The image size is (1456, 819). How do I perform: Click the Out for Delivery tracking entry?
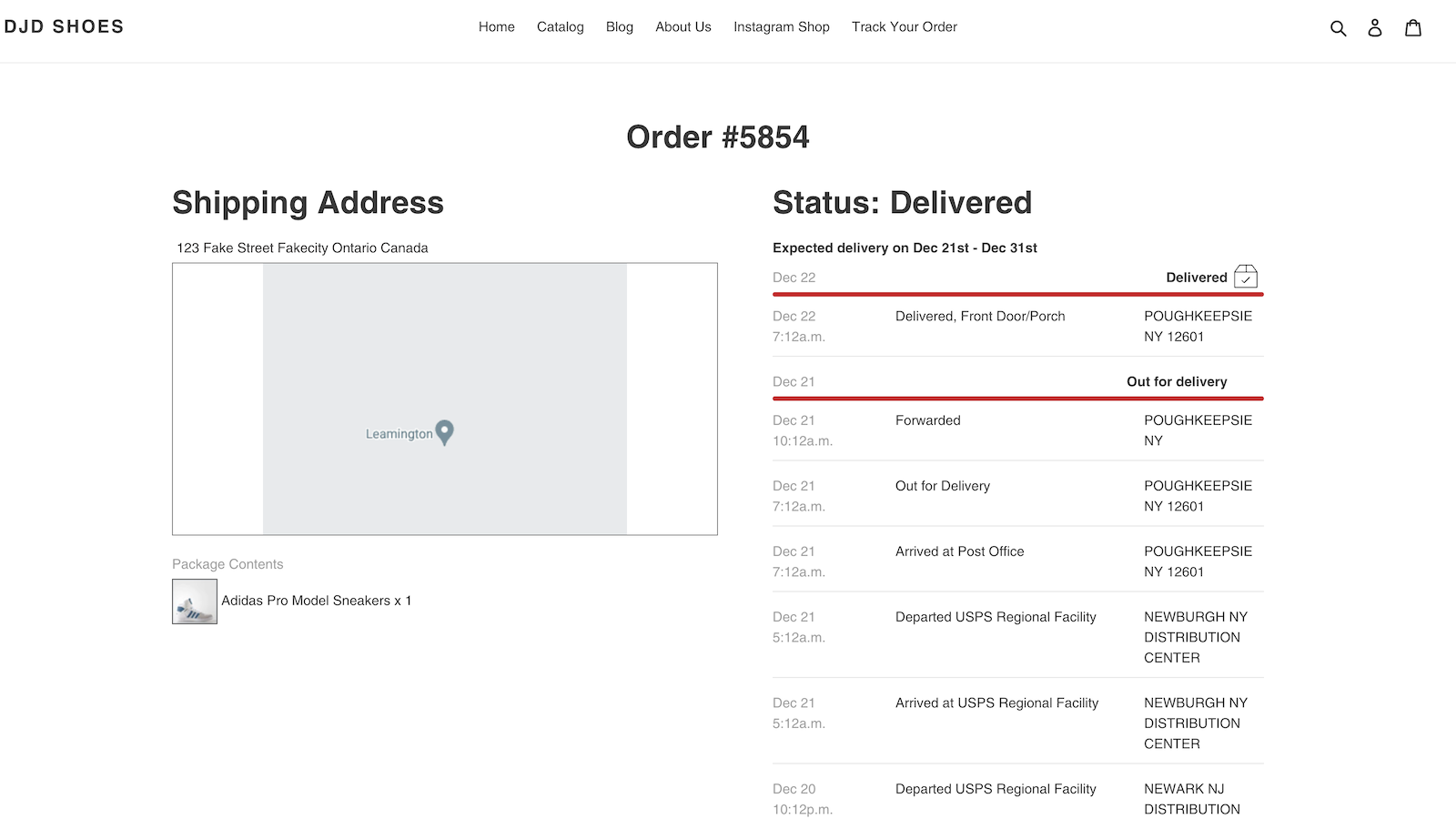pos(943,486)
